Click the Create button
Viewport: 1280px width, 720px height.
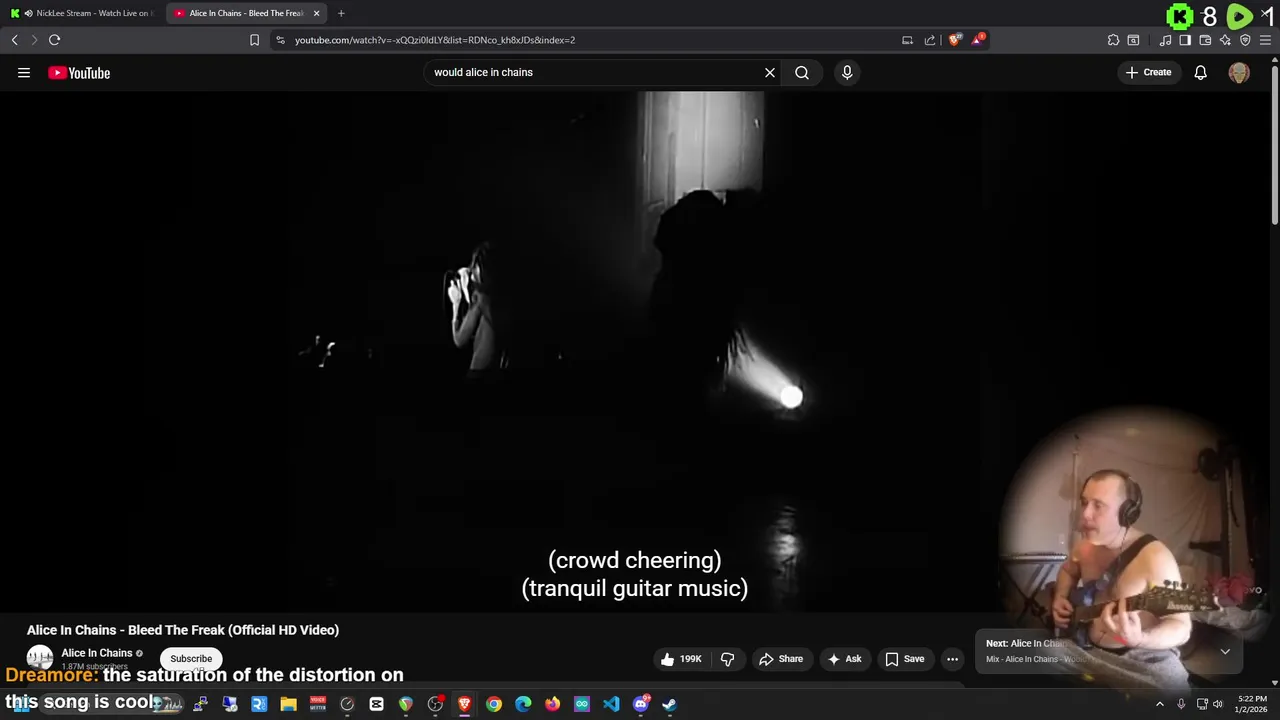click(1148, 72)
